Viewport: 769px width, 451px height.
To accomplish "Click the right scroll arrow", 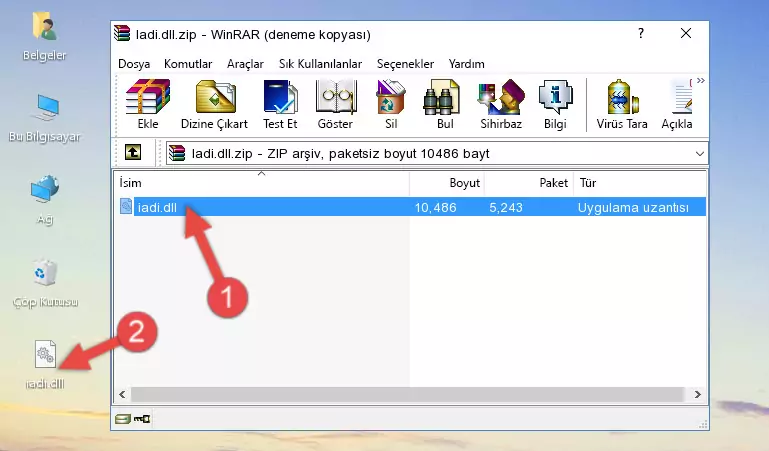I will pos(698,394).
